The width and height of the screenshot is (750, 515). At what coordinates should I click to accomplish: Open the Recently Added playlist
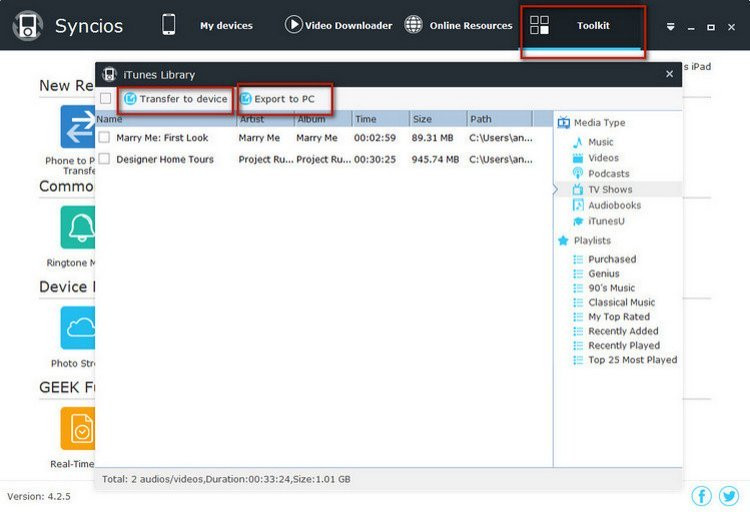[623, 331]
